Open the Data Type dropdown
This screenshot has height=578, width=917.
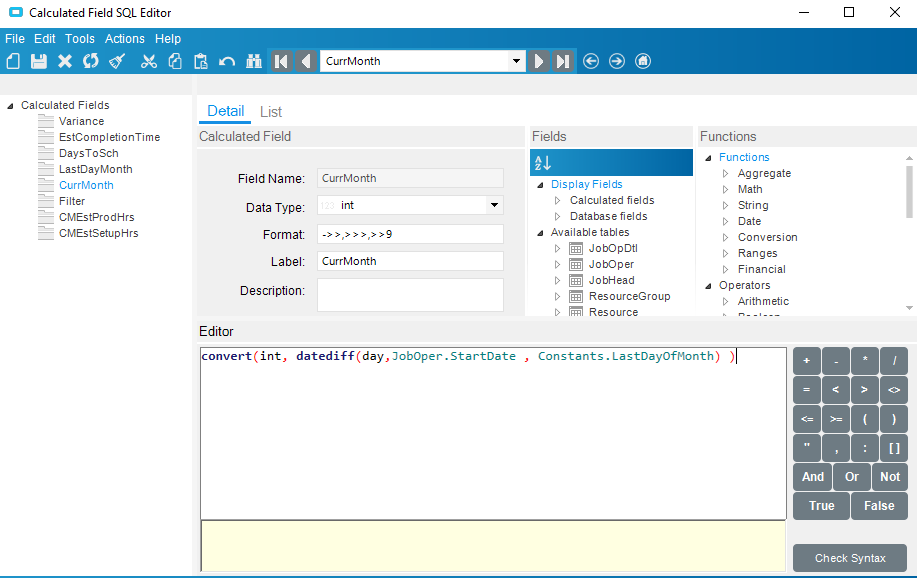coord(494,205)
